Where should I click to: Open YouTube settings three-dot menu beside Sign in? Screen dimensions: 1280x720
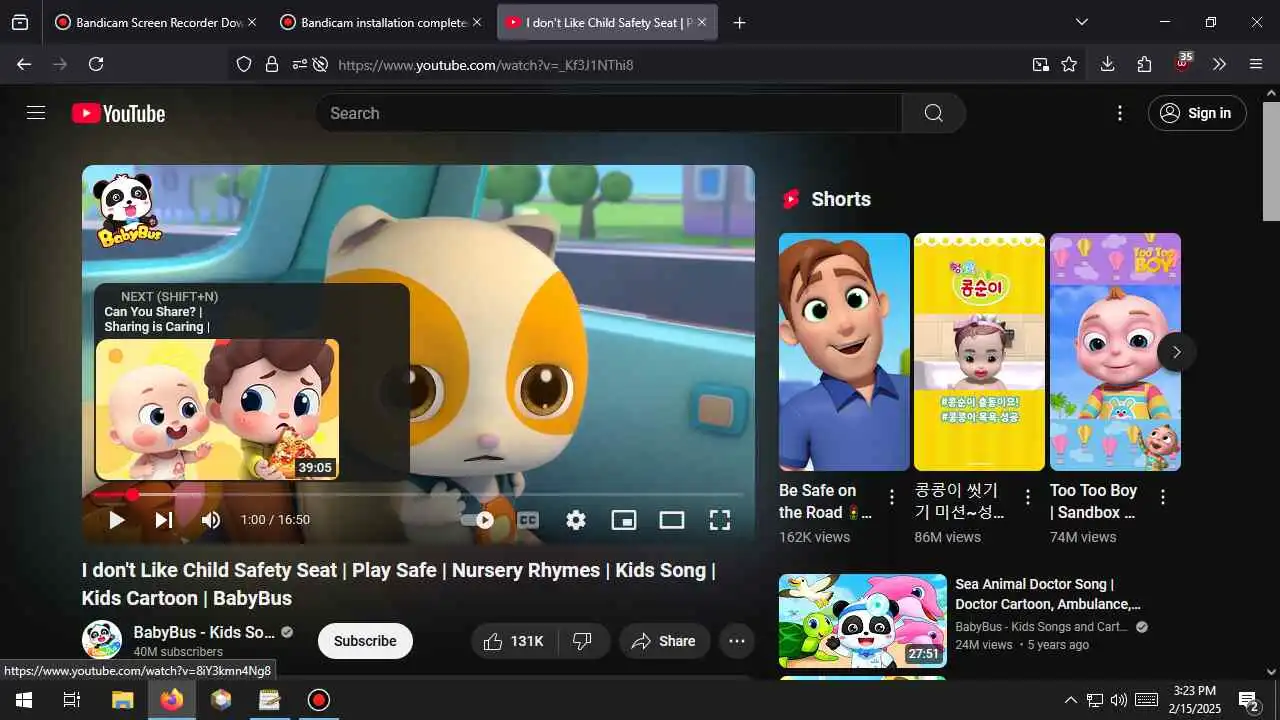[1120, 113]
